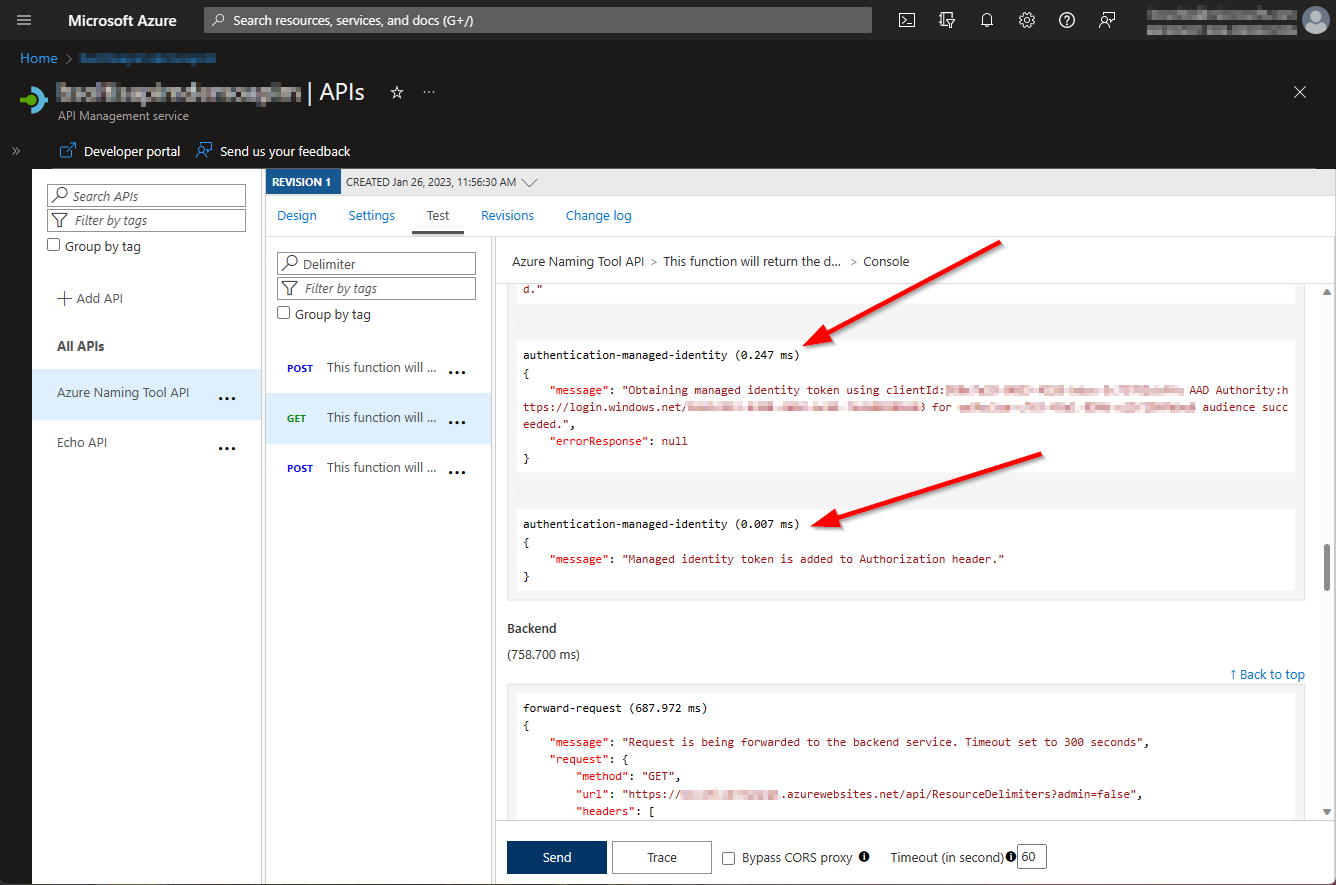1336x885 pixels.
Task: Open the feedback icon in the top bar
Action: pyautogui.click(x=1107, y=20)
